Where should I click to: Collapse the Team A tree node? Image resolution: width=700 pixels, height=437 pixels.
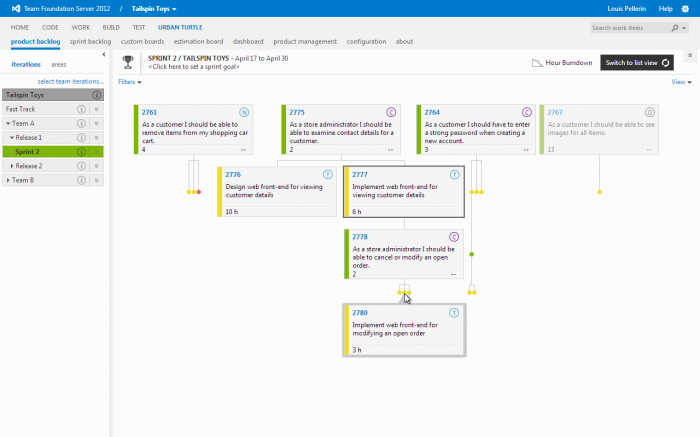pos(8,123)
